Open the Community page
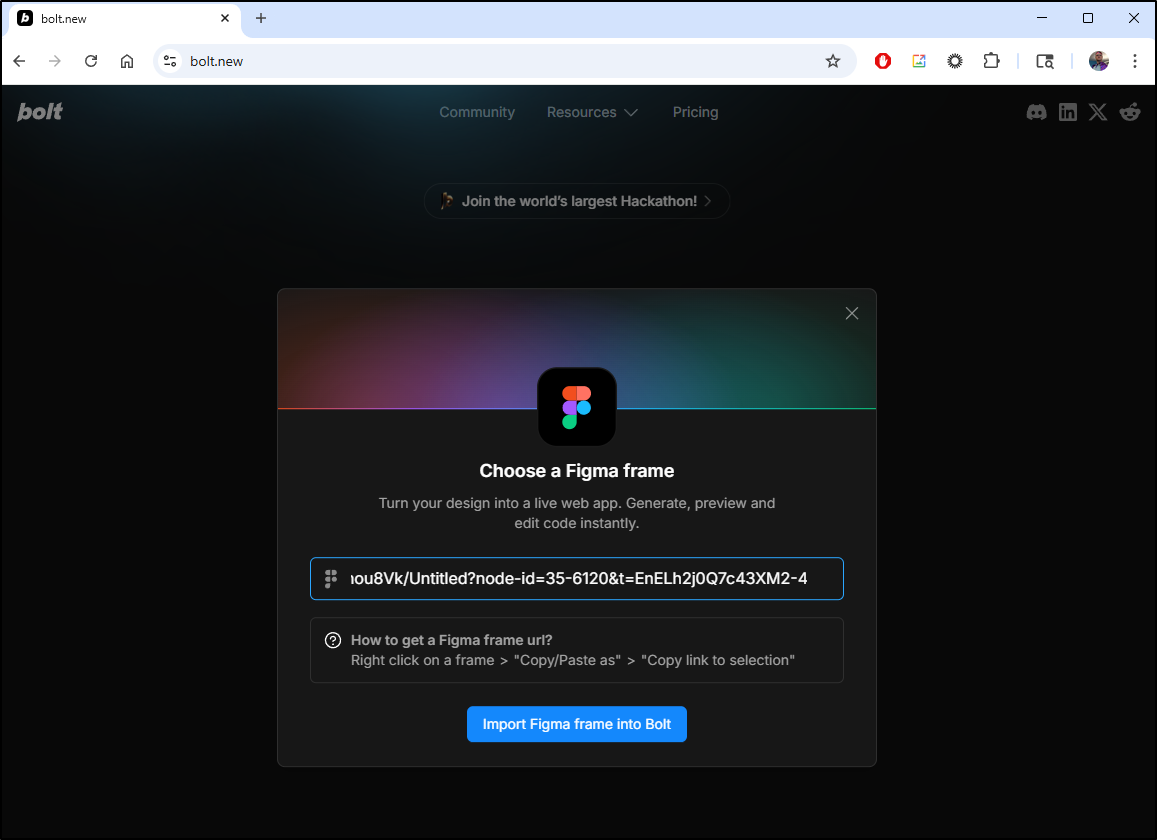This screenshot has width=1157, height=840. [477, 112]
